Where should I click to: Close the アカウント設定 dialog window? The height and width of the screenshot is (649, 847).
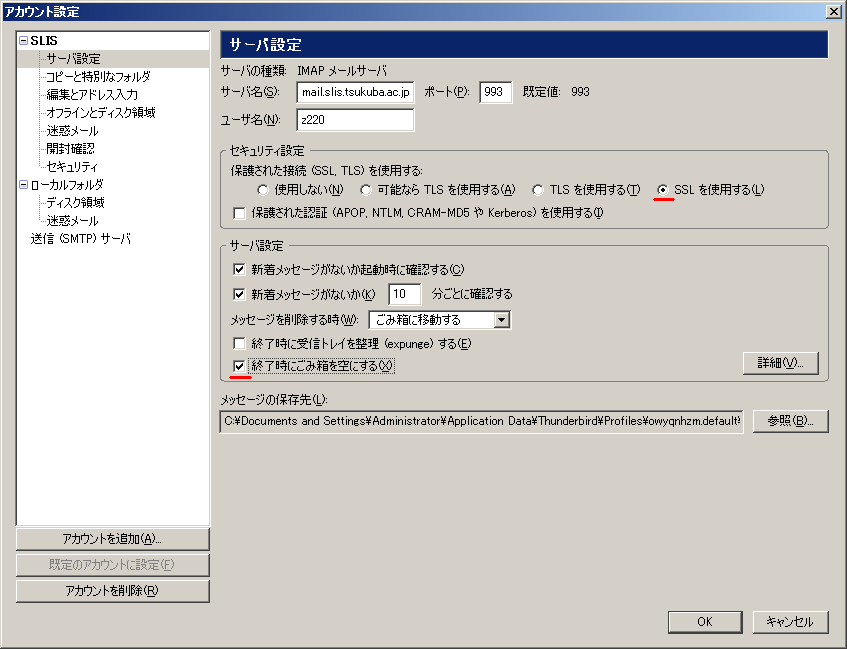pyautogui.click(x=833, y=11)
